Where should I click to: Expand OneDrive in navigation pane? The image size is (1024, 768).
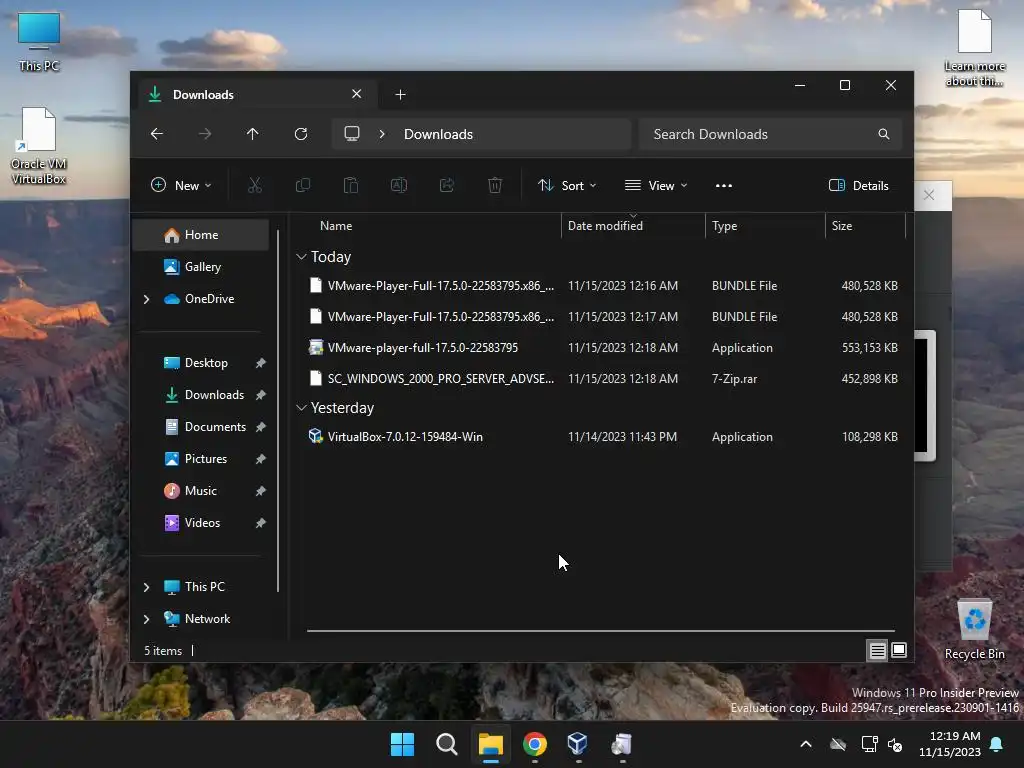pyautogui.click(x=146, y=299)
